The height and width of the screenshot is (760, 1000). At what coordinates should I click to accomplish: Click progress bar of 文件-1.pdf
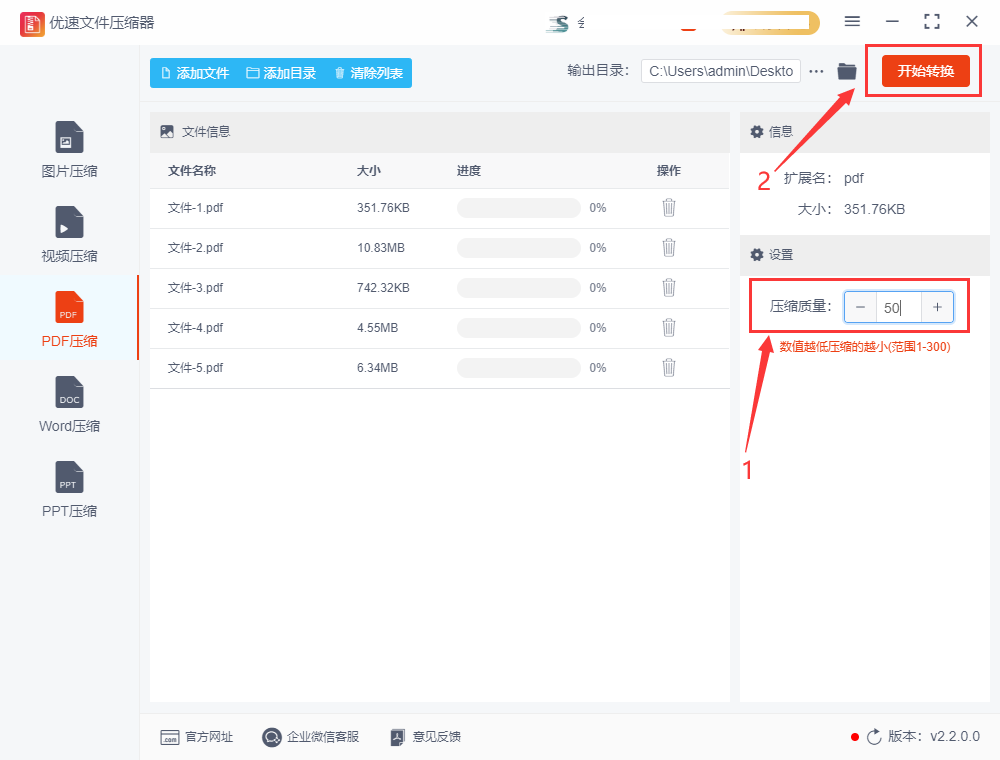tap(518, 208)
